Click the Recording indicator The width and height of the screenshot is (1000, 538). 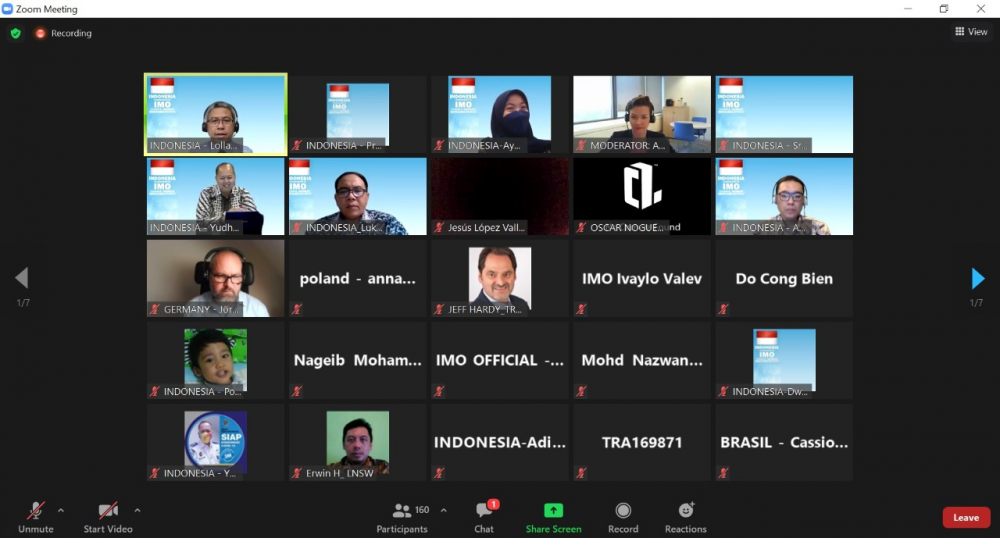[64, 33]
